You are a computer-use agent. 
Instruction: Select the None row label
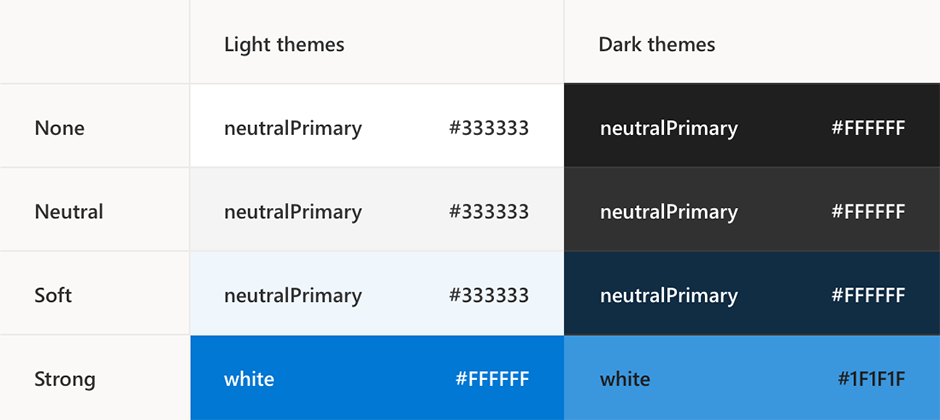click(59, 128)
